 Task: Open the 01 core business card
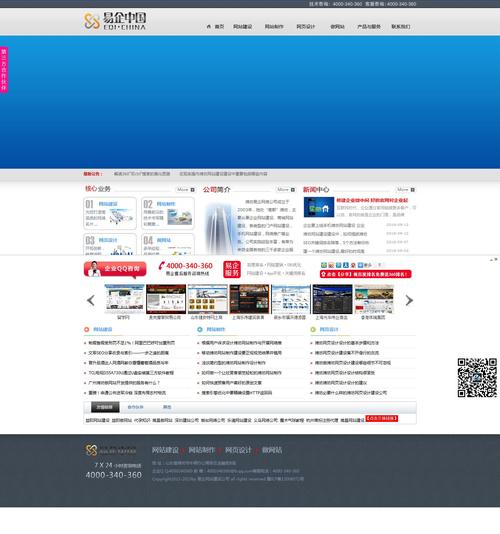pyautogui.click(x=110, y=213)
